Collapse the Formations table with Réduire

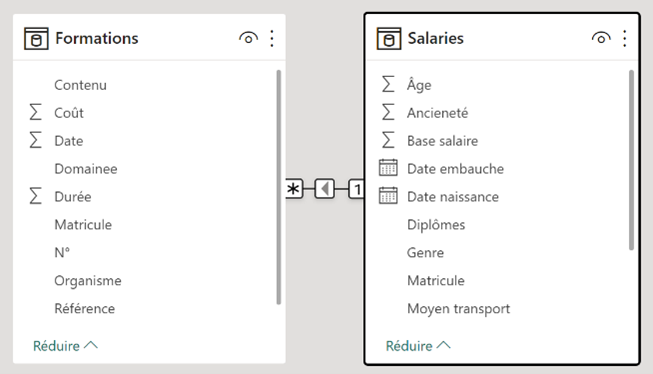tap(65, 346)
